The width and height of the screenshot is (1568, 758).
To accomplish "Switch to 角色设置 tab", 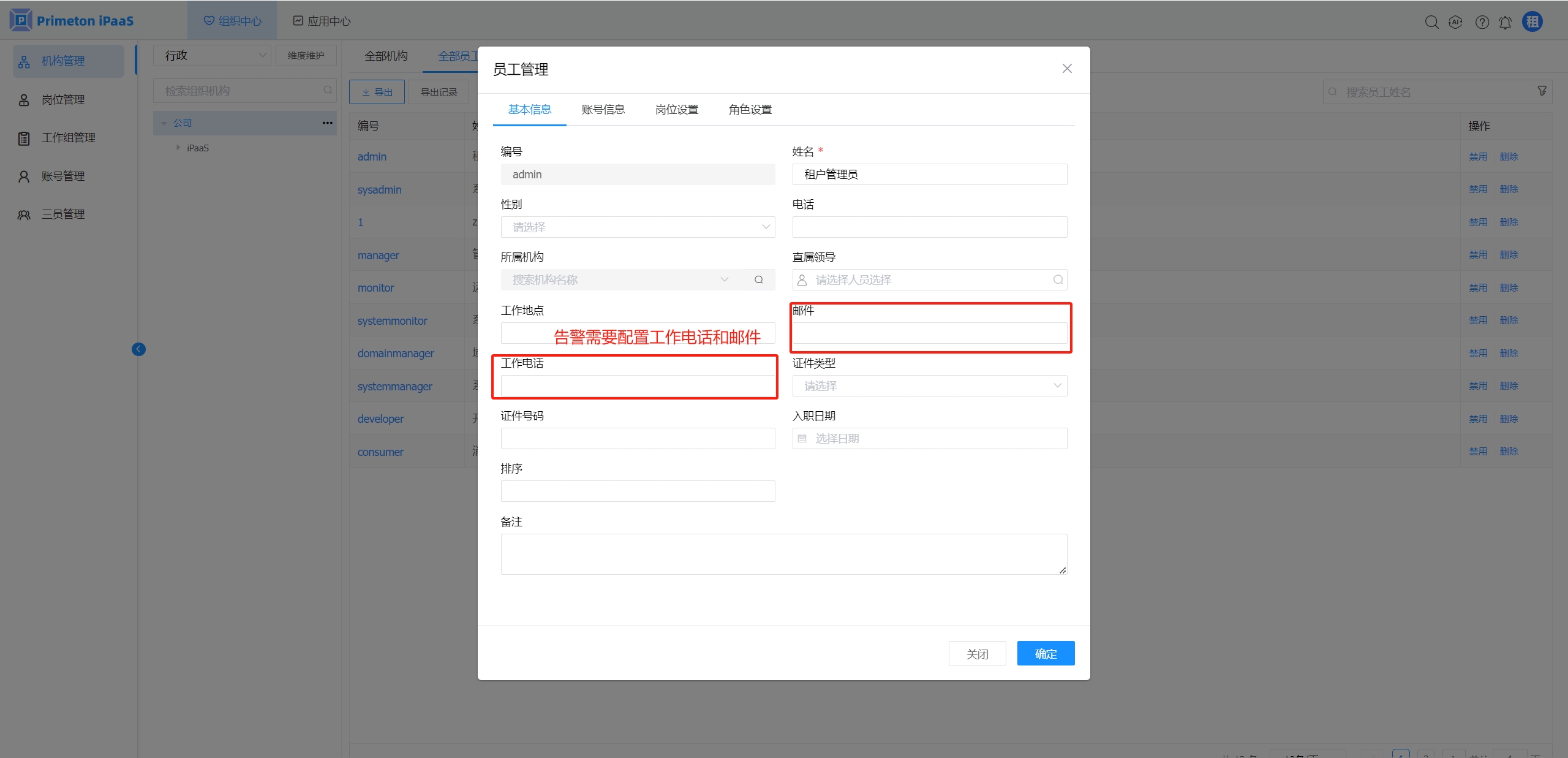I will click(x=750, y=110).
